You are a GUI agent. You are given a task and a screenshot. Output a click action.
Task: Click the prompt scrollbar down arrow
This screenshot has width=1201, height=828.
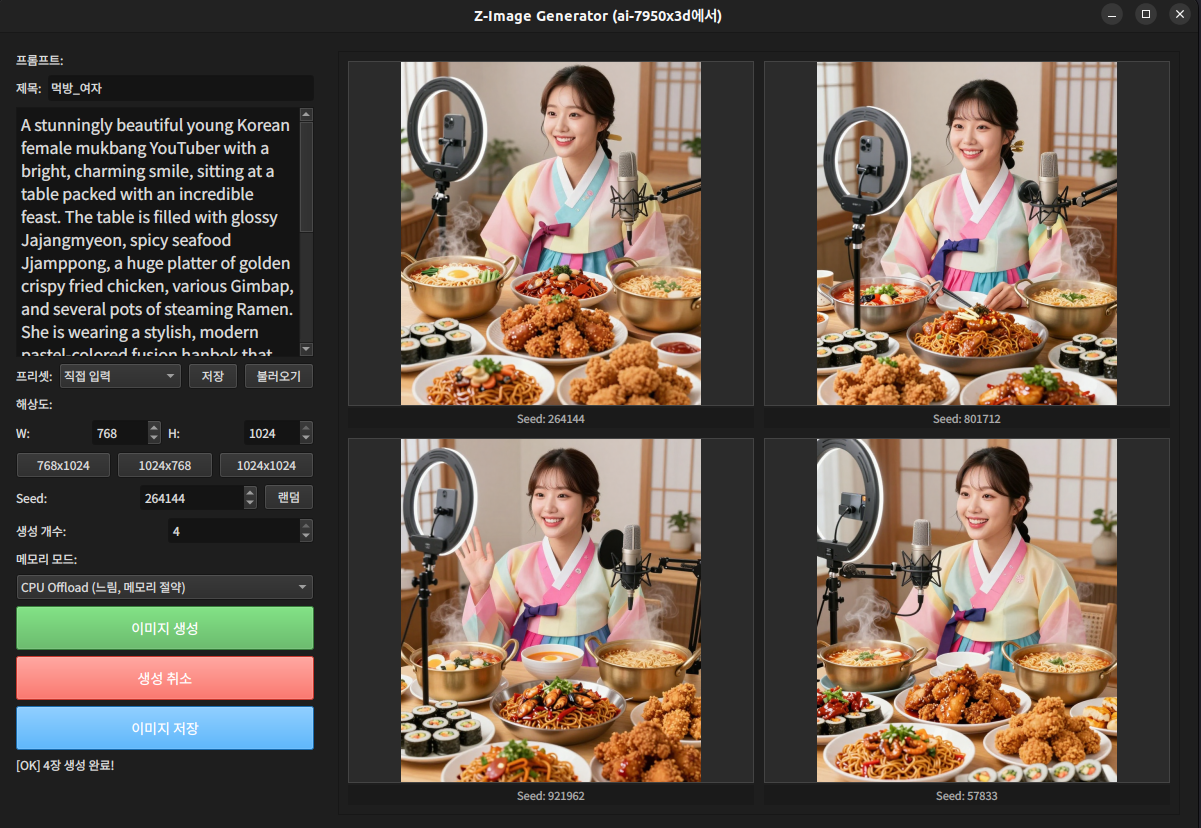[x=306, y=349]
